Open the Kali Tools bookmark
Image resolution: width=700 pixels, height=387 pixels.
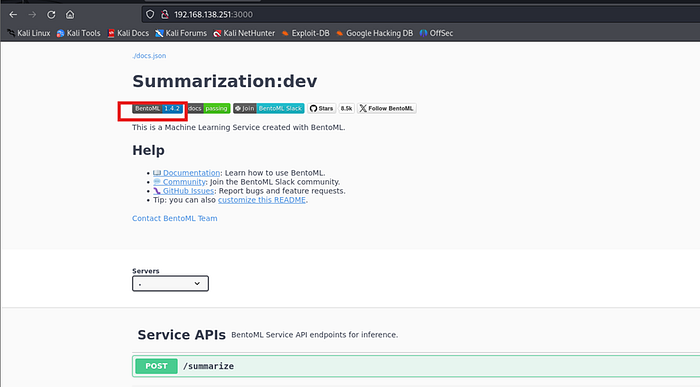(79, 33)
